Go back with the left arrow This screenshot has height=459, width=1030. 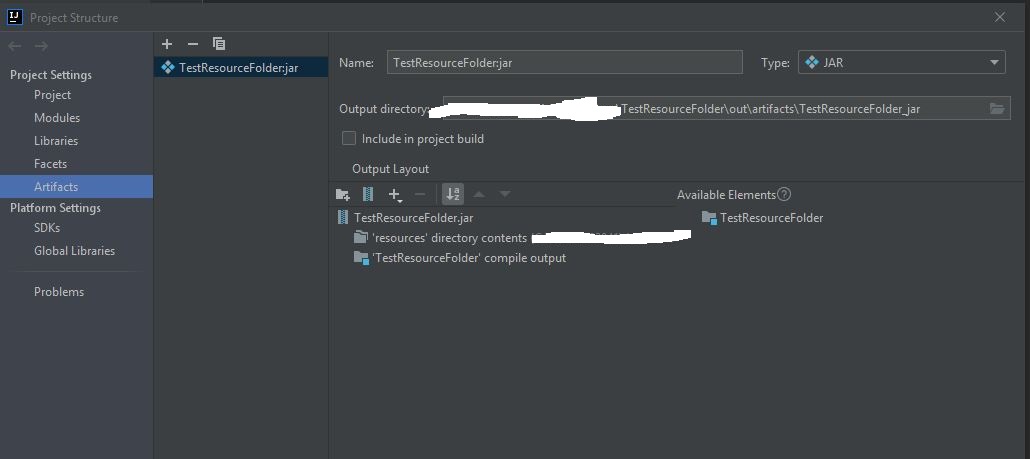(14, 46)
